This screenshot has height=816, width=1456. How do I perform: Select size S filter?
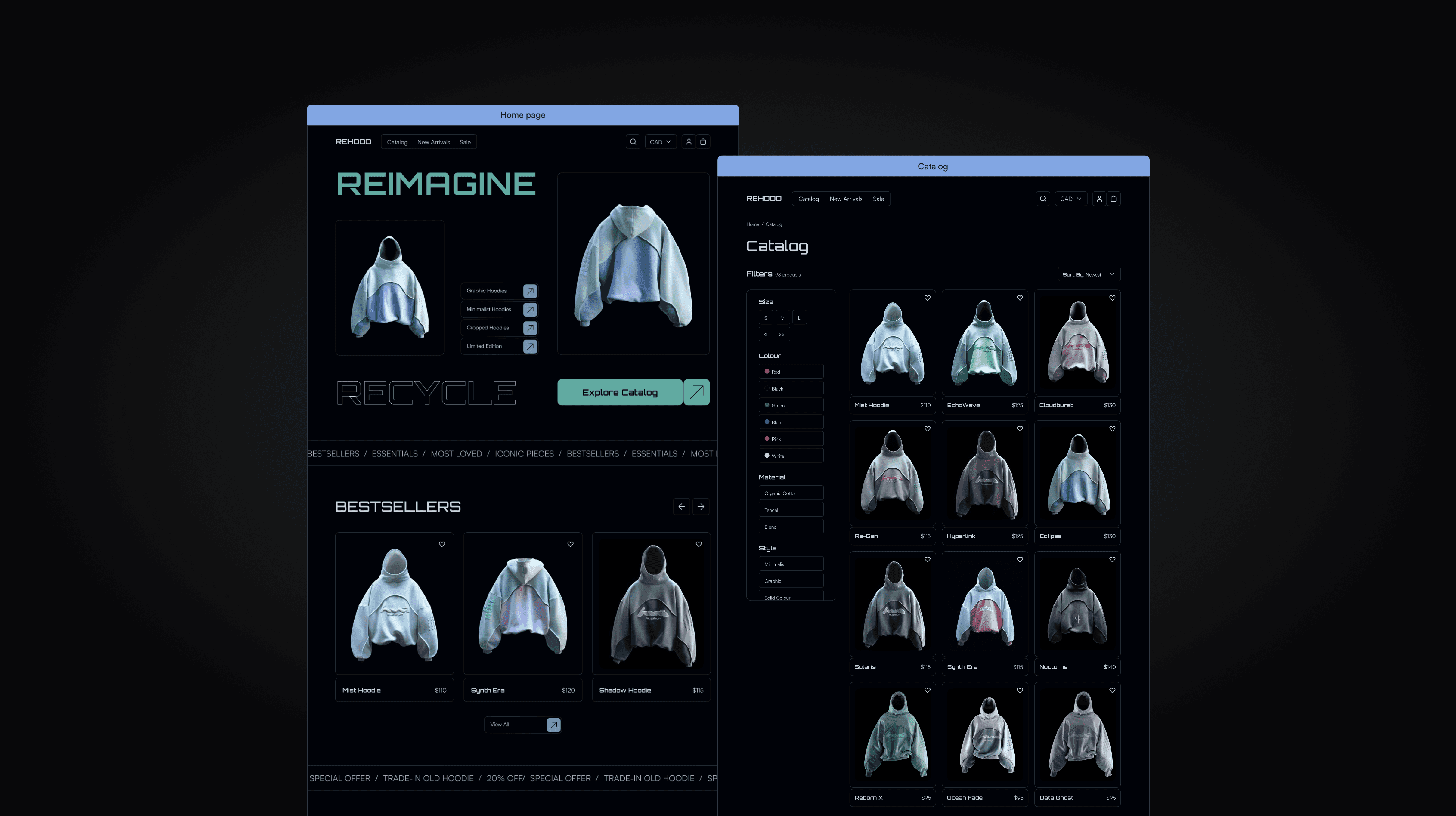tap(766, 318)
